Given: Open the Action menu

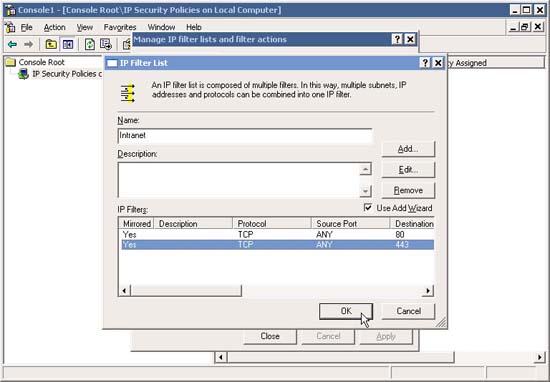Looking at the screenshot, I should 54,27.
